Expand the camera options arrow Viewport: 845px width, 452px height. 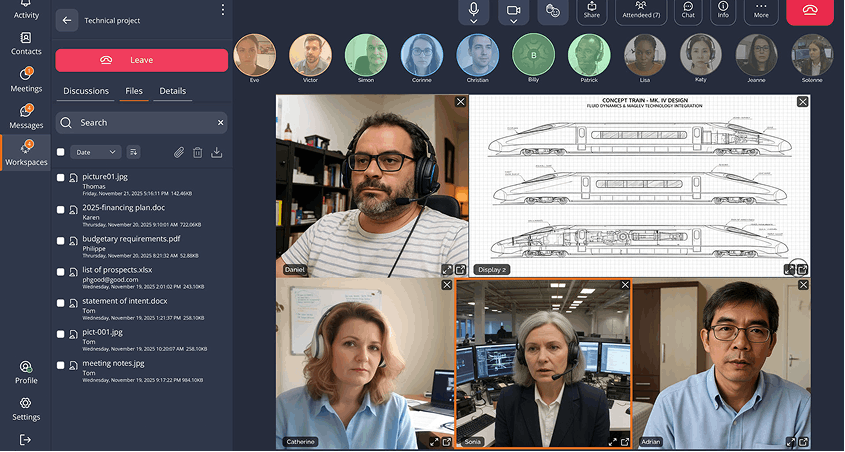click(513, 19)
